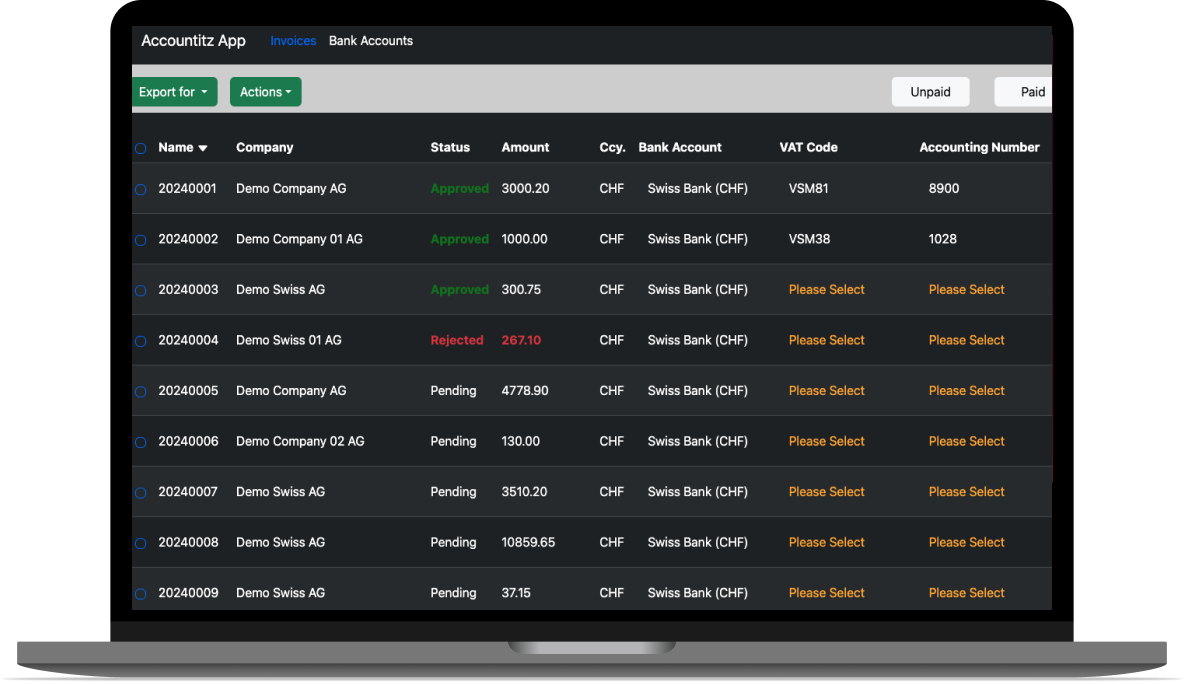The width and height of the screenshot is (1184, 684).
Task: Choose Accounting Number for invoice 20240006
Action: [x=967, y=442]
